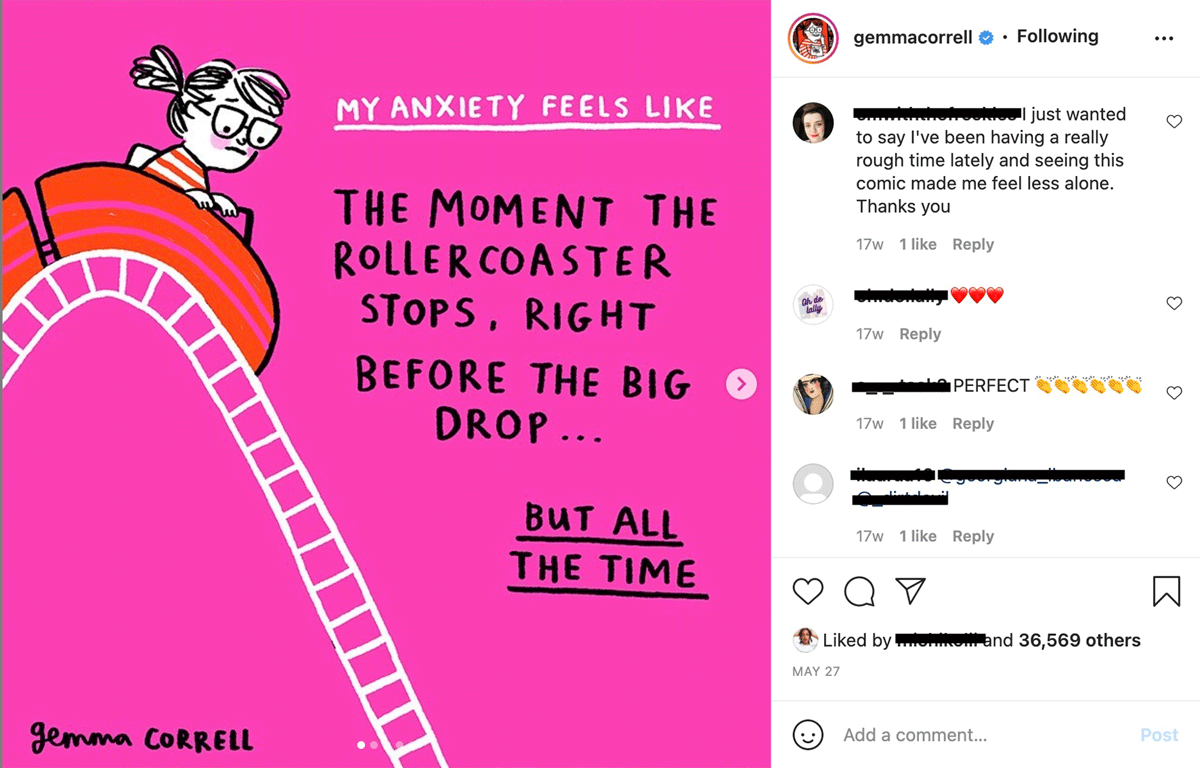1200x768 pixels.
Task: Share post via paper plane icon
Action: (910, 591)
